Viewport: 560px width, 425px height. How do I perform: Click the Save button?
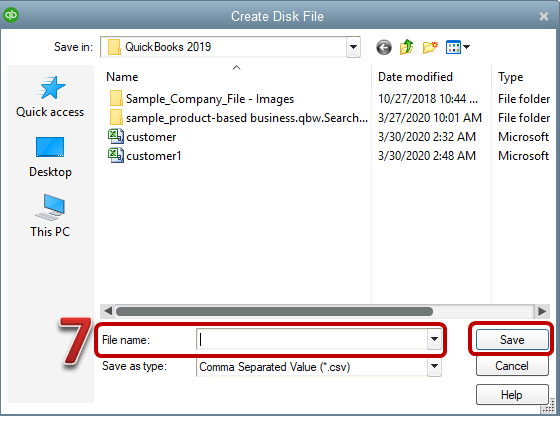[512, 339]
